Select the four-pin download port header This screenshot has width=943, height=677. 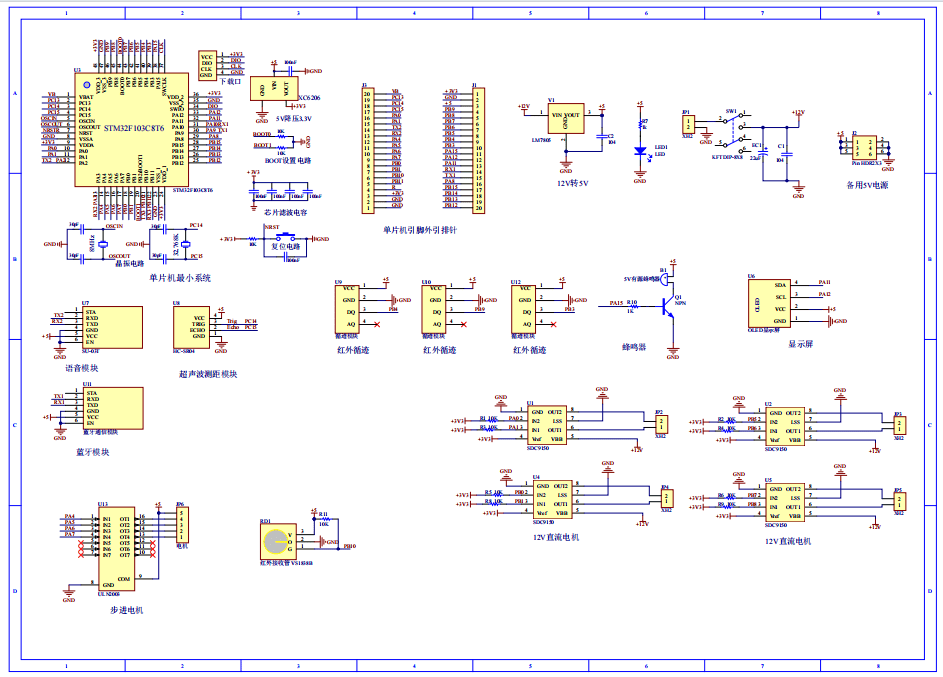[x=207, y=65]
